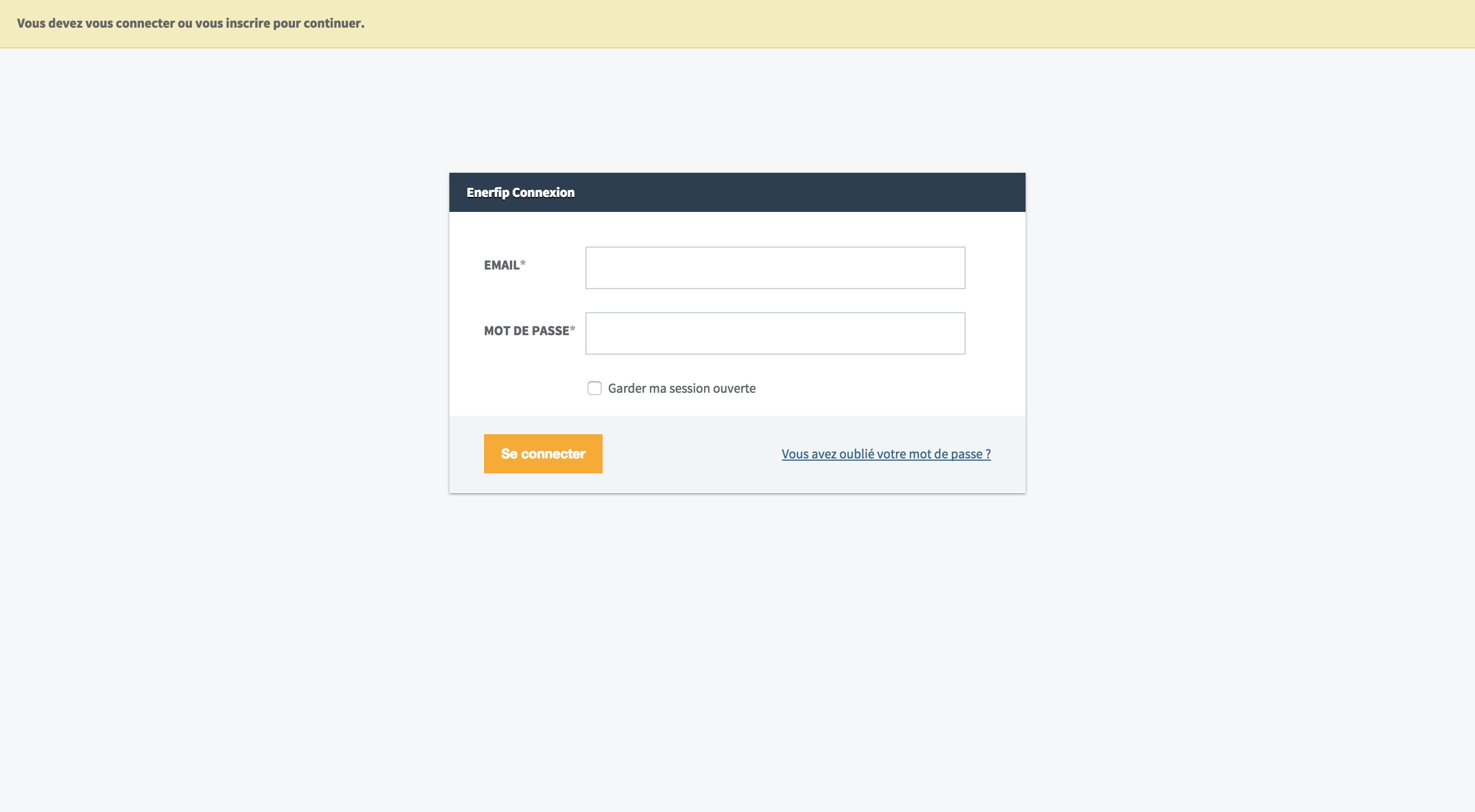Click the MOT DE PASSE label
This screenshot has height=812, width=1475.
tap(526, 331)
